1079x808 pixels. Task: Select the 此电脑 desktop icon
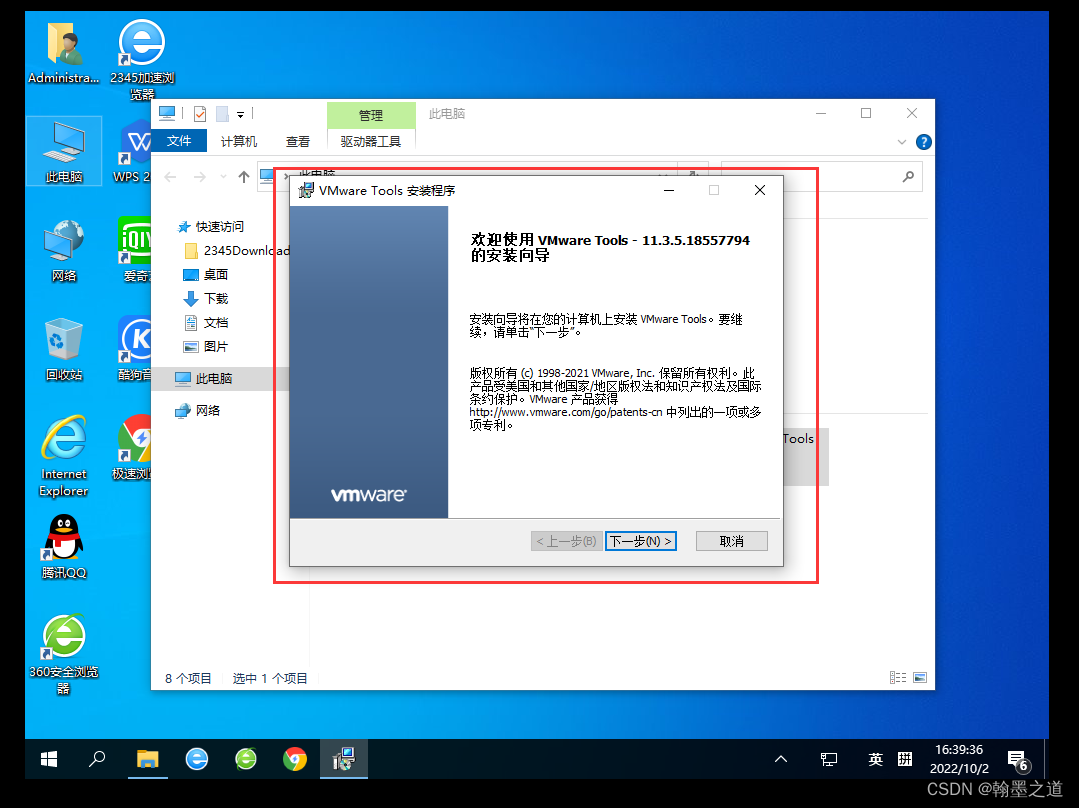(x=64, y=151)
